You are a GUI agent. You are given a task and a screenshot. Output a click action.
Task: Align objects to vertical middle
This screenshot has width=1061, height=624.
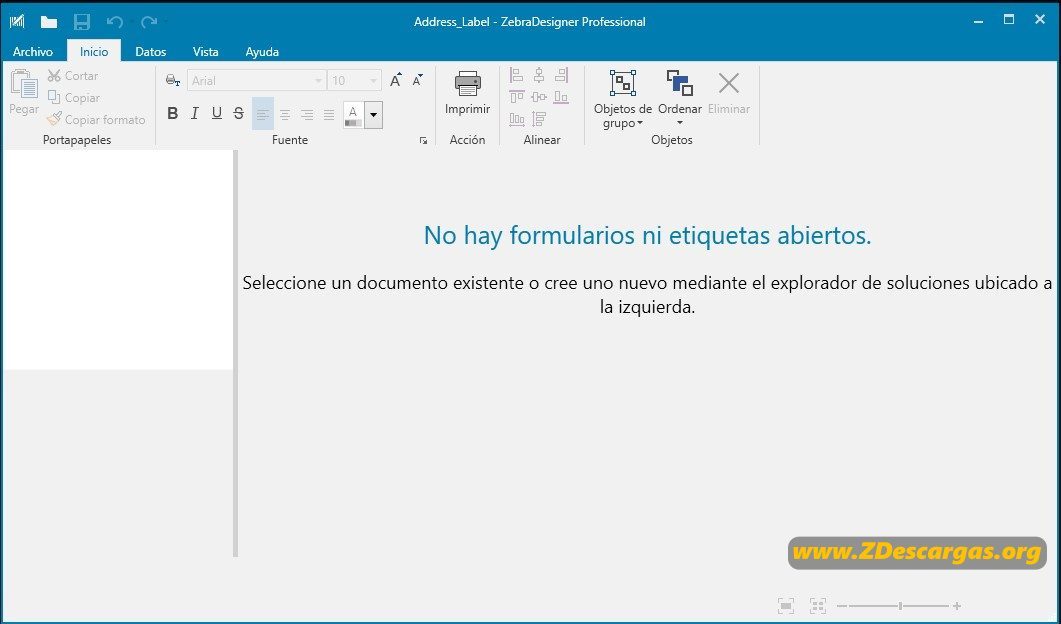click(x=539, y=97)
